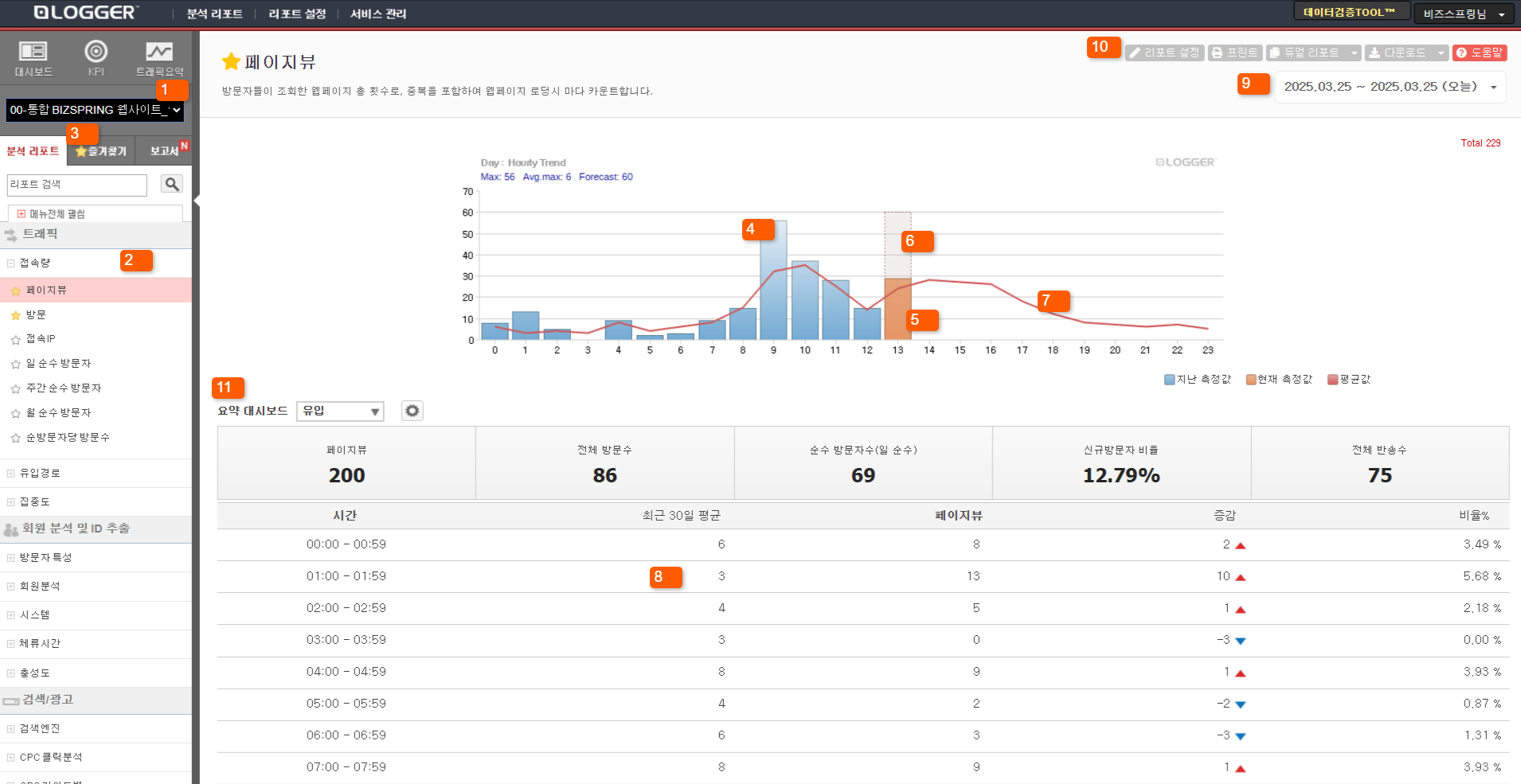Click the 증감 column header
The width and height of the screenshot is (1521, 784).
tap(1225, 516)
